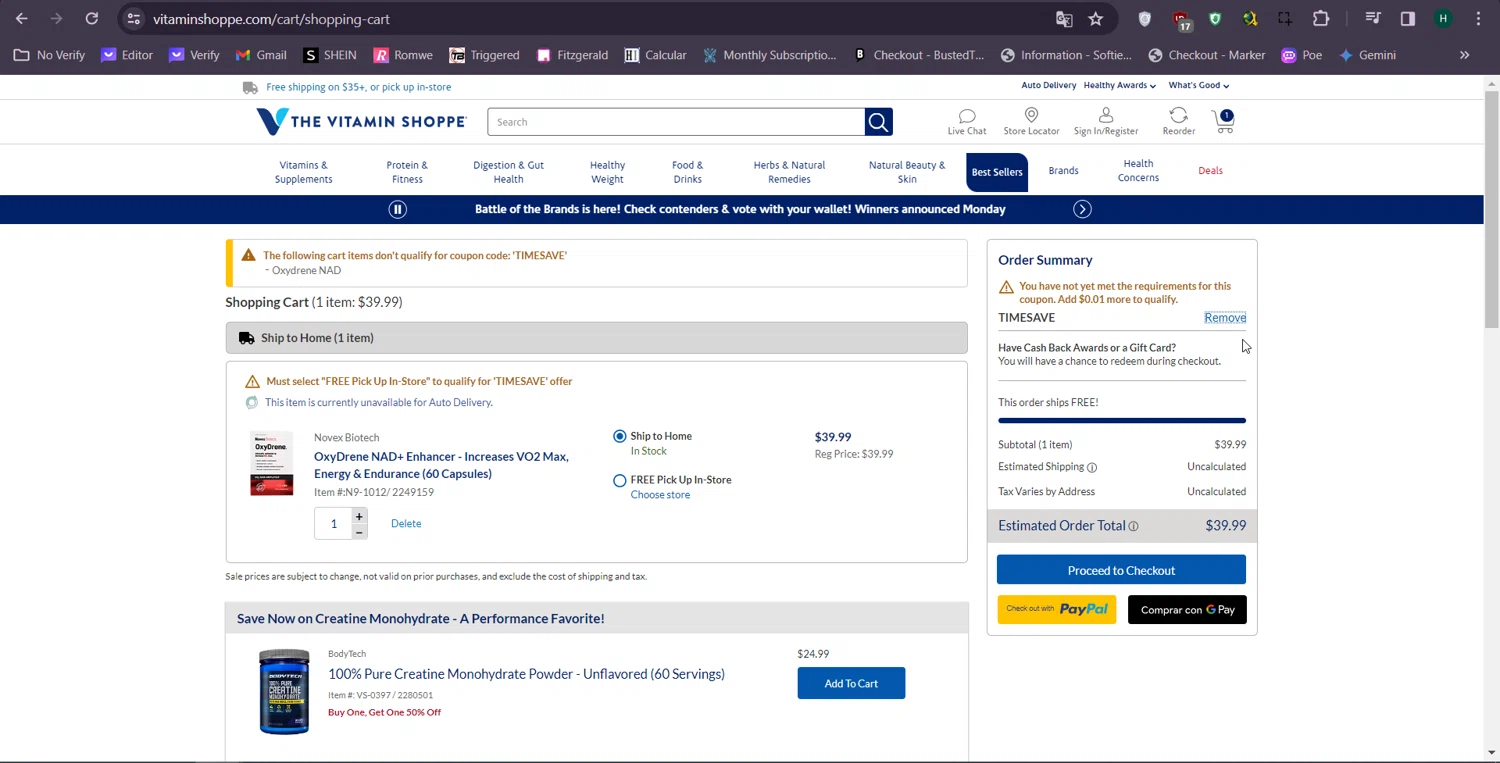Open Estimated Shipping info icon

(x=1092, y=467)
